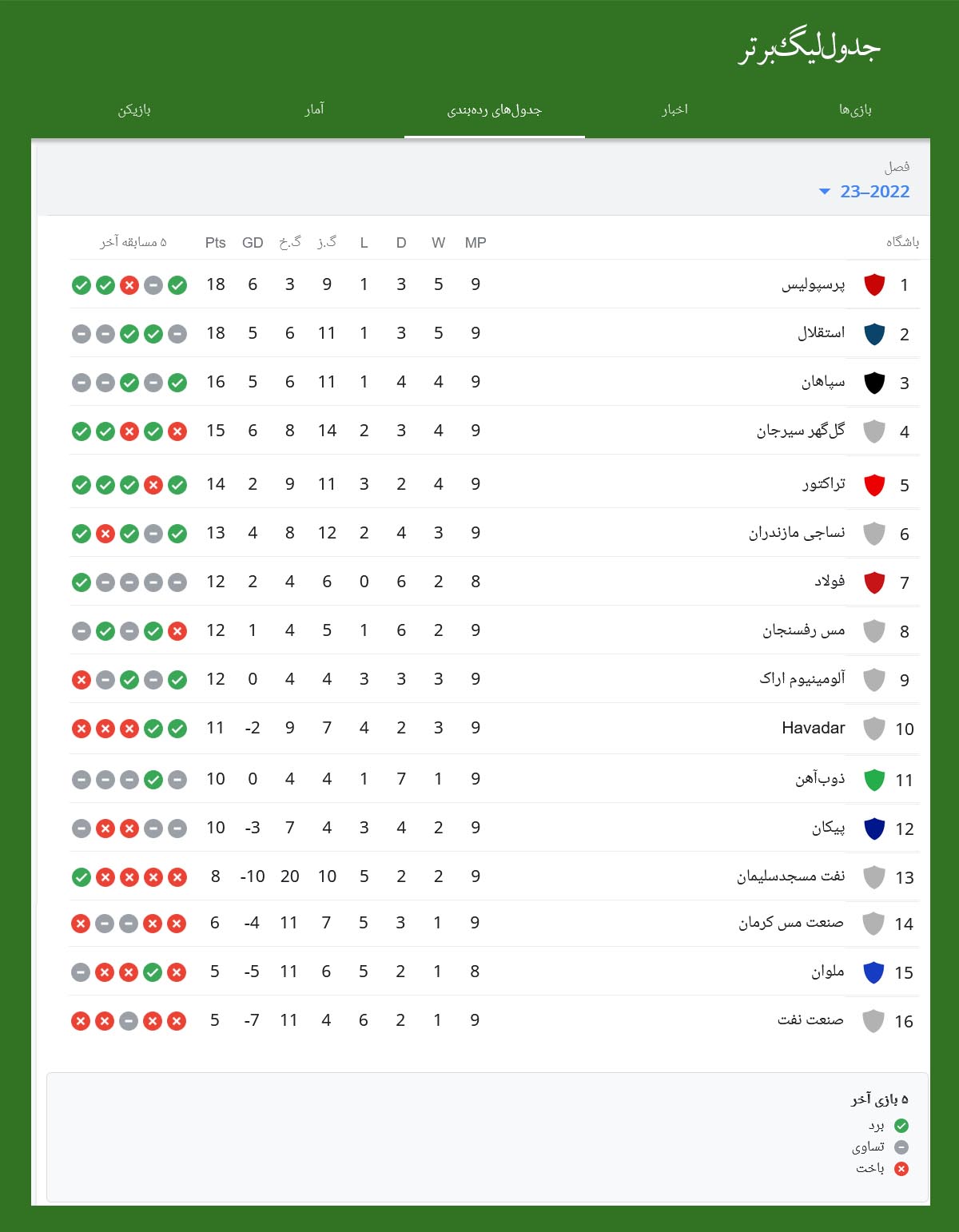The image size is (959, 1232).
Task: Open the اخبار news tab
Action: tap(674, 110)
